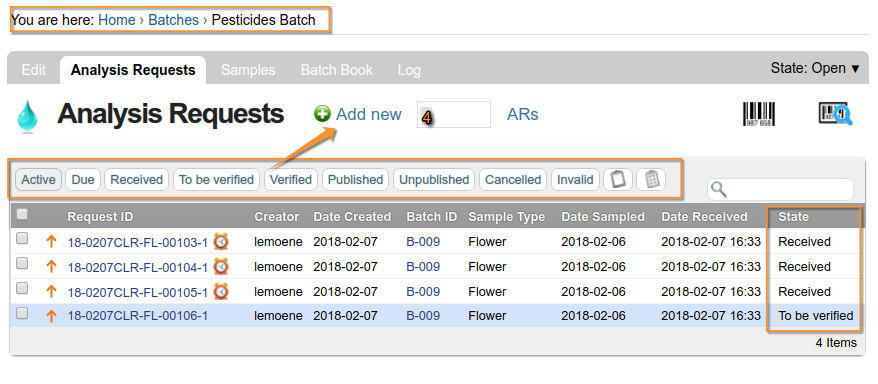Viewport: 878px width, 384px height.
Task: Click the Sample Type column header
Action: point(507,217)
